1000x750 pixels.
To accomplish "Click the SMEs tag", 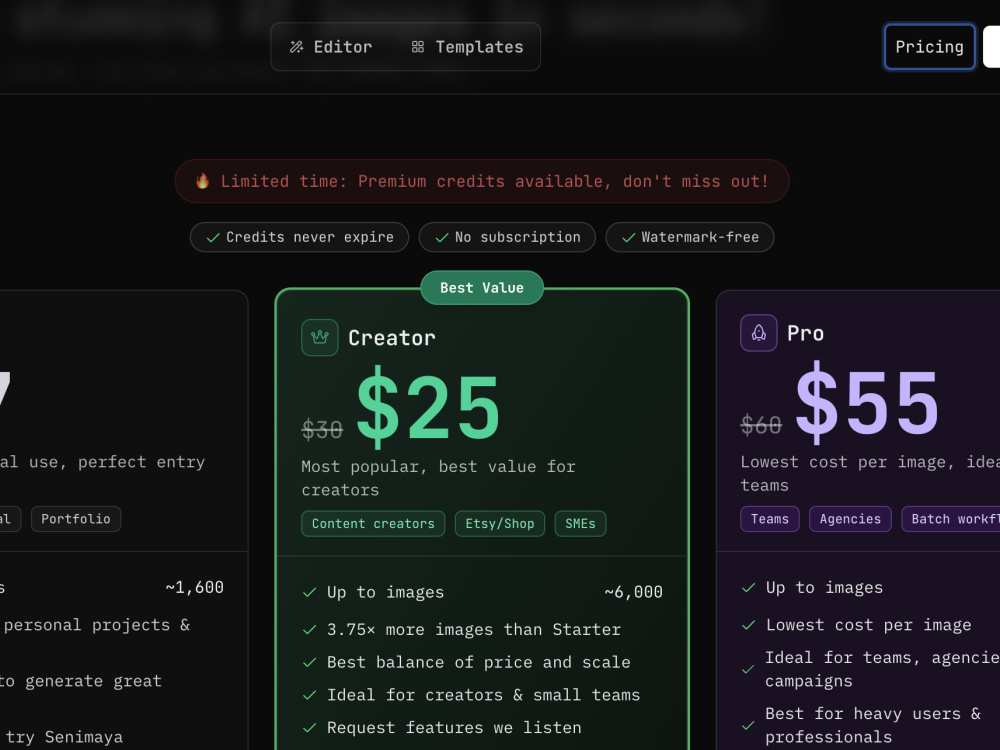I will 580,524.
